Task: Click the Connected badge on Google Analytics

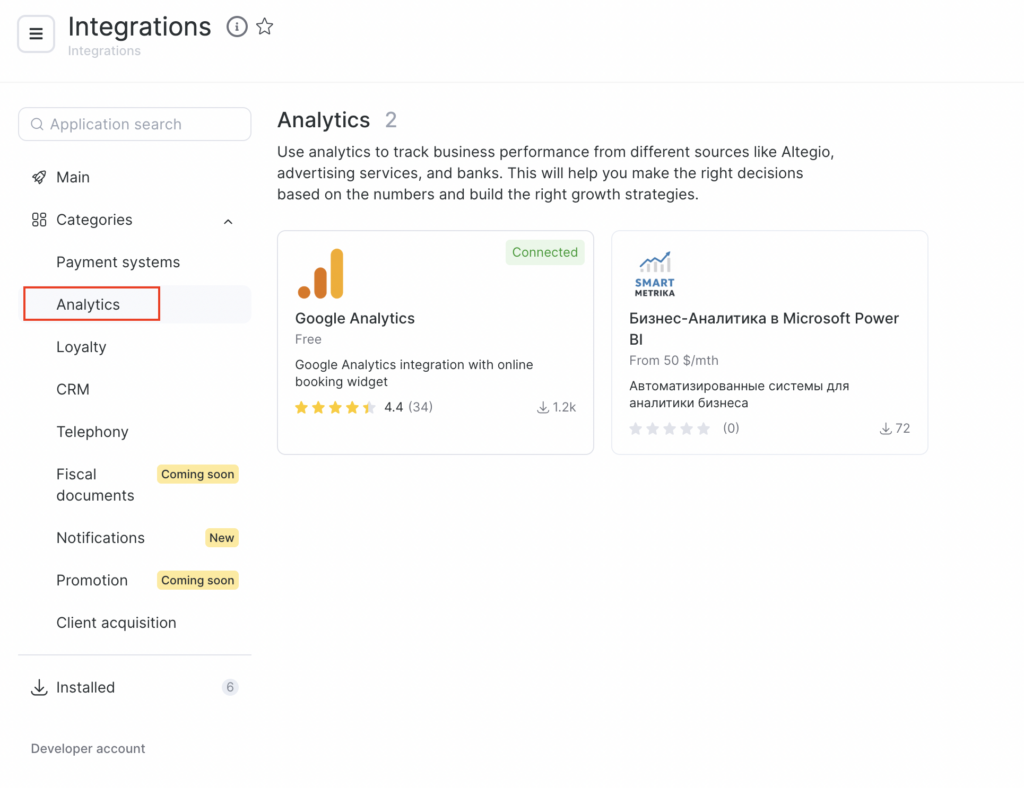Action: (544, 252)
